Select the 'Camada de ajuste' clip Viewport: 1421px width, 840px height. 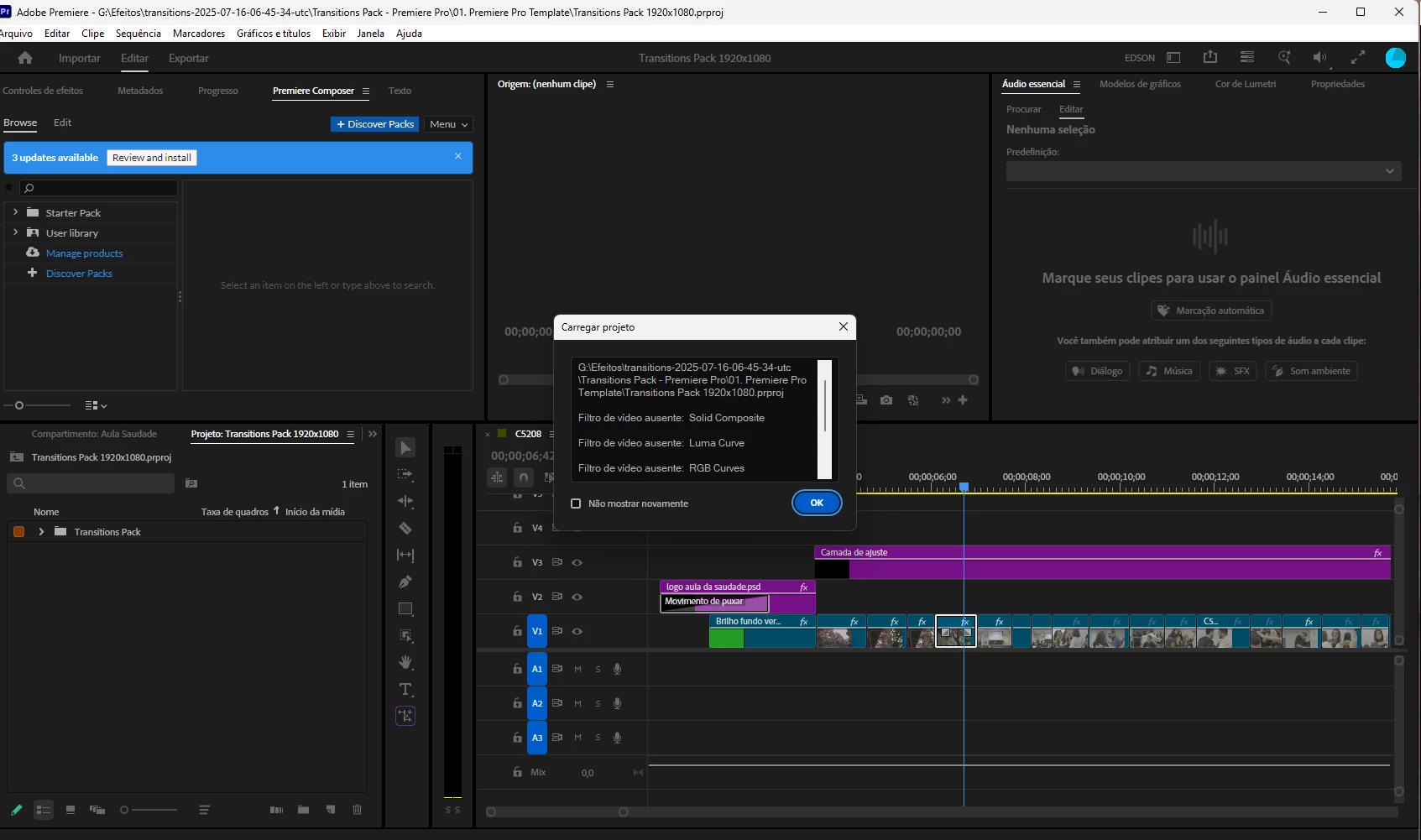pos(1102,562)
